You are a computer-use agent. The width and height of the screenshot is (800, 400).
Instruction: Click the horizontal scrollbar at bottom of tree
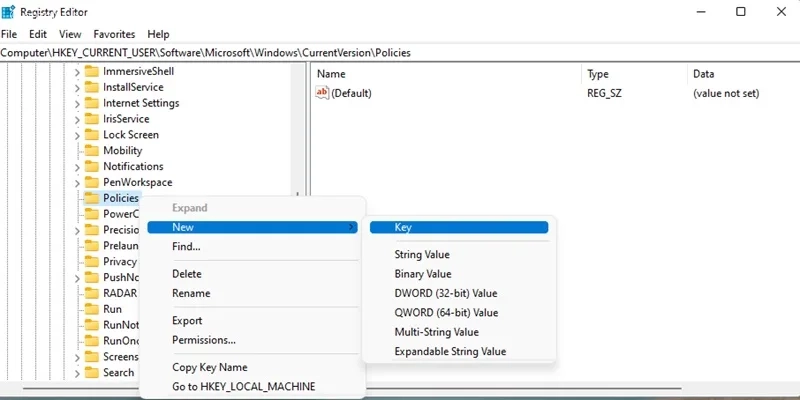coord(150,389)
